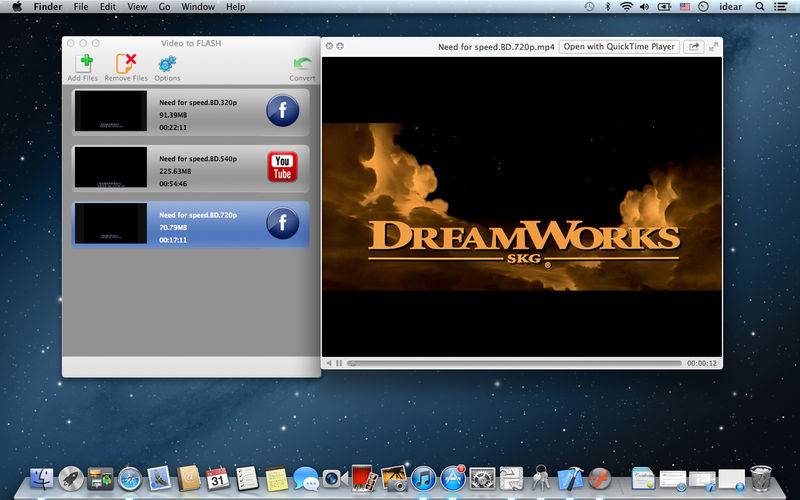
Task: Click Open with QuickTime Player button
Action: click(x=619, y=46)
